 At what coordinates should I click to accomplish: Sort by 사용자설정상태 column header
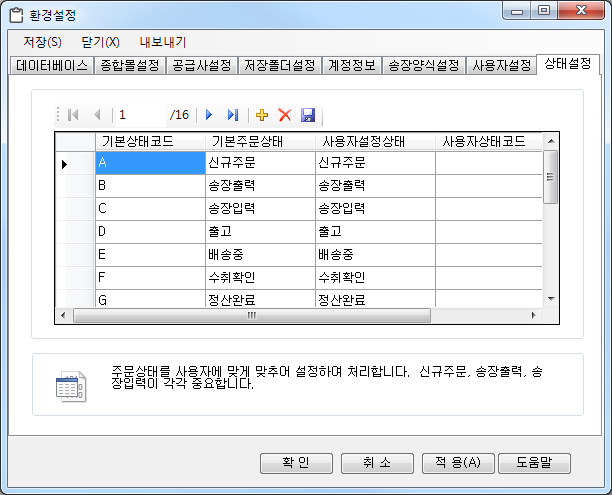pyautogui.click(x=375, y=141)
